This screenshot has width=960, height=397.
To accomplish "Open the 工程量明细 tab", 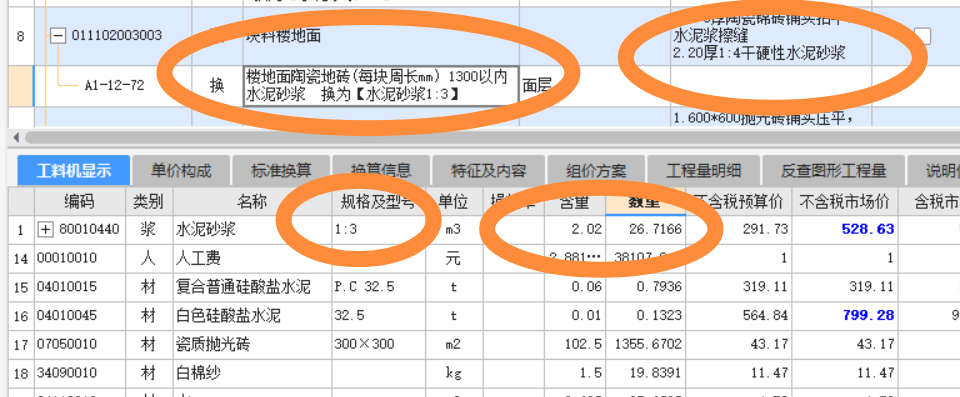I will coord(703,170).
